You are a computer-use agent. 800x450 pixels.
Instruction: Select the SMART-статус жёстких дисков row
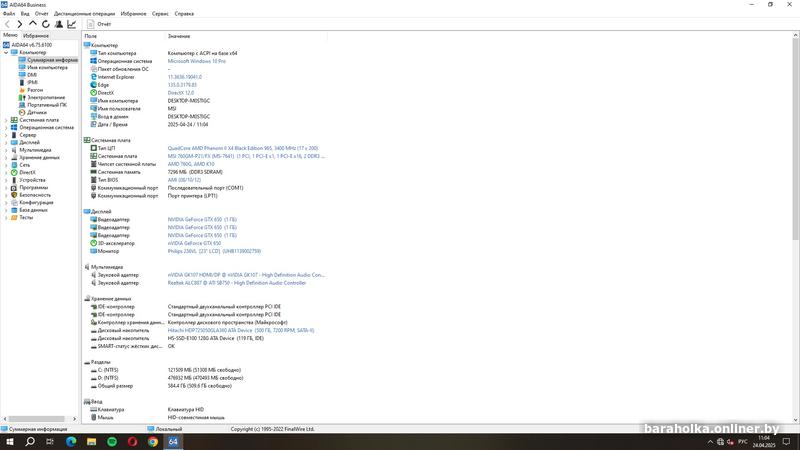coord(133,346)
